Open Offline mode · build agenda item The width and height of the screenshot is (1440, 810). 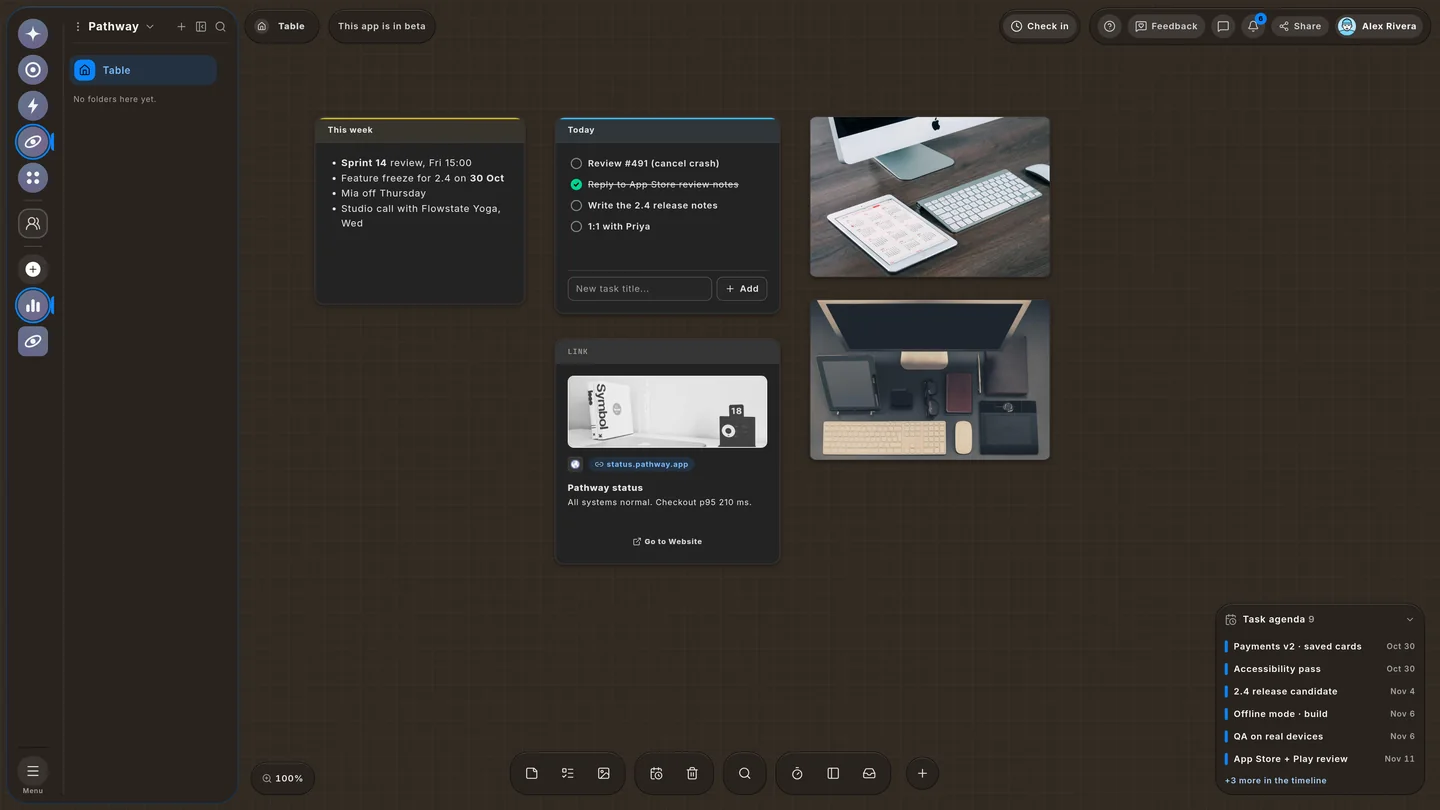coord(1320,714)
